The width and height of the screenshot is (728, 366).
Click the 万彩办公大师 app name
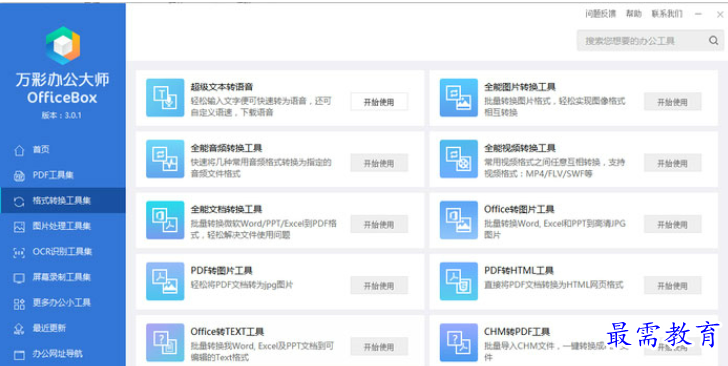pos(63,79)
